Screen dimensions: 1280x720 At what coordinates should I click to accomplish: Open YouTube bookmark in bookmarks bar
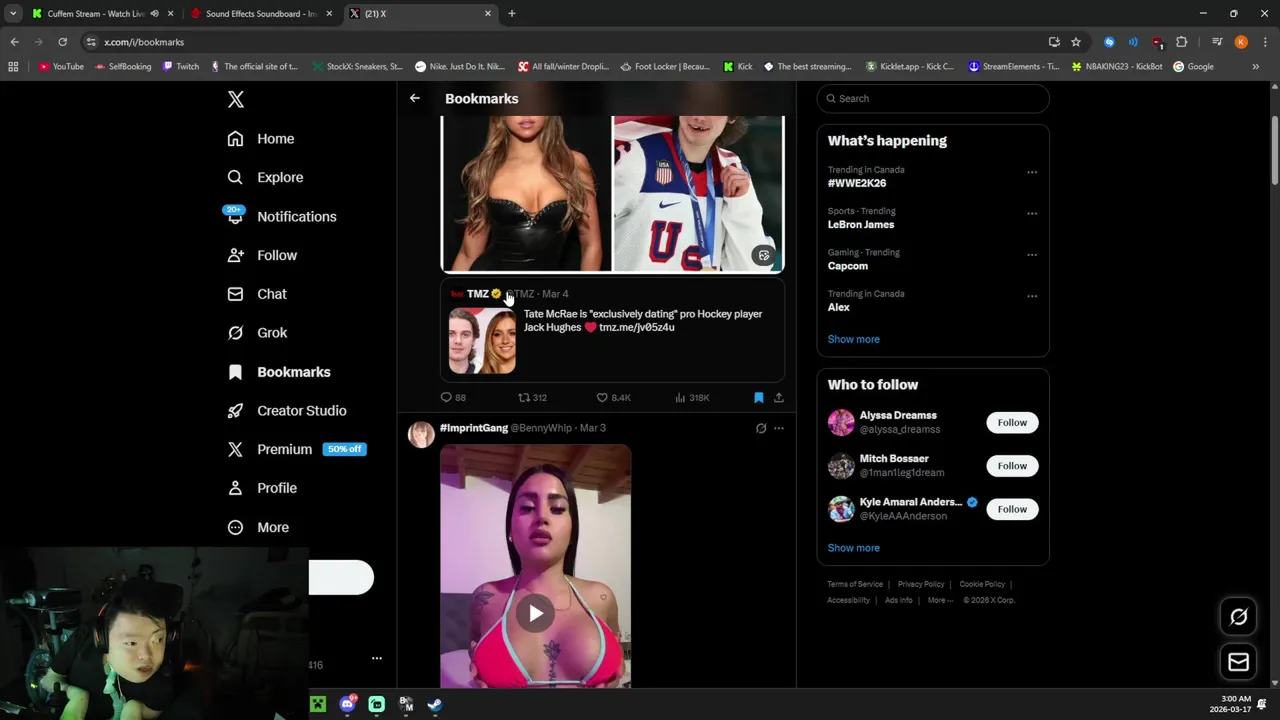pos(60,67)
